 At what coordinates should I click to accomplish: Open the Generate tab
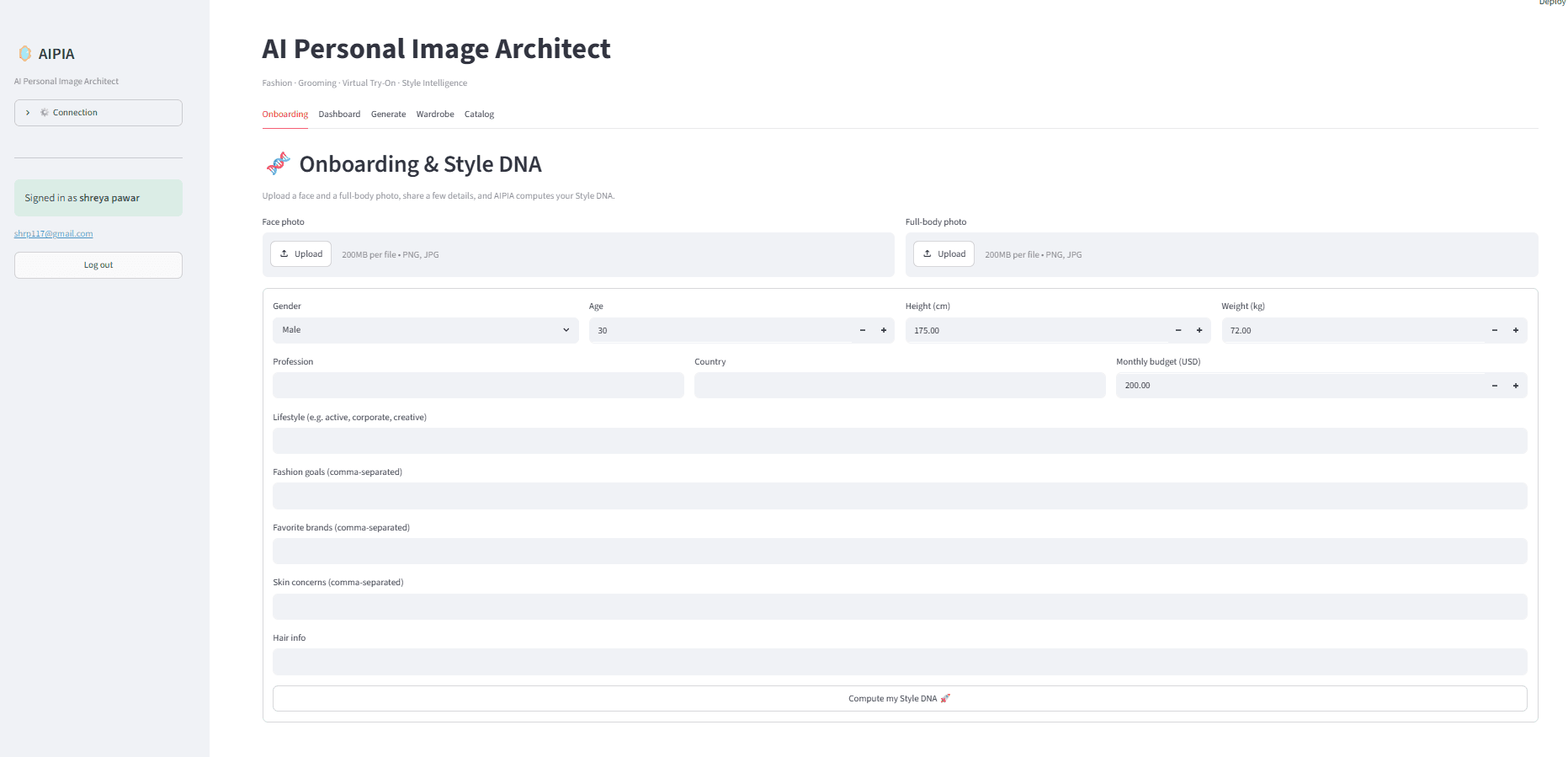tap(388, 115)
